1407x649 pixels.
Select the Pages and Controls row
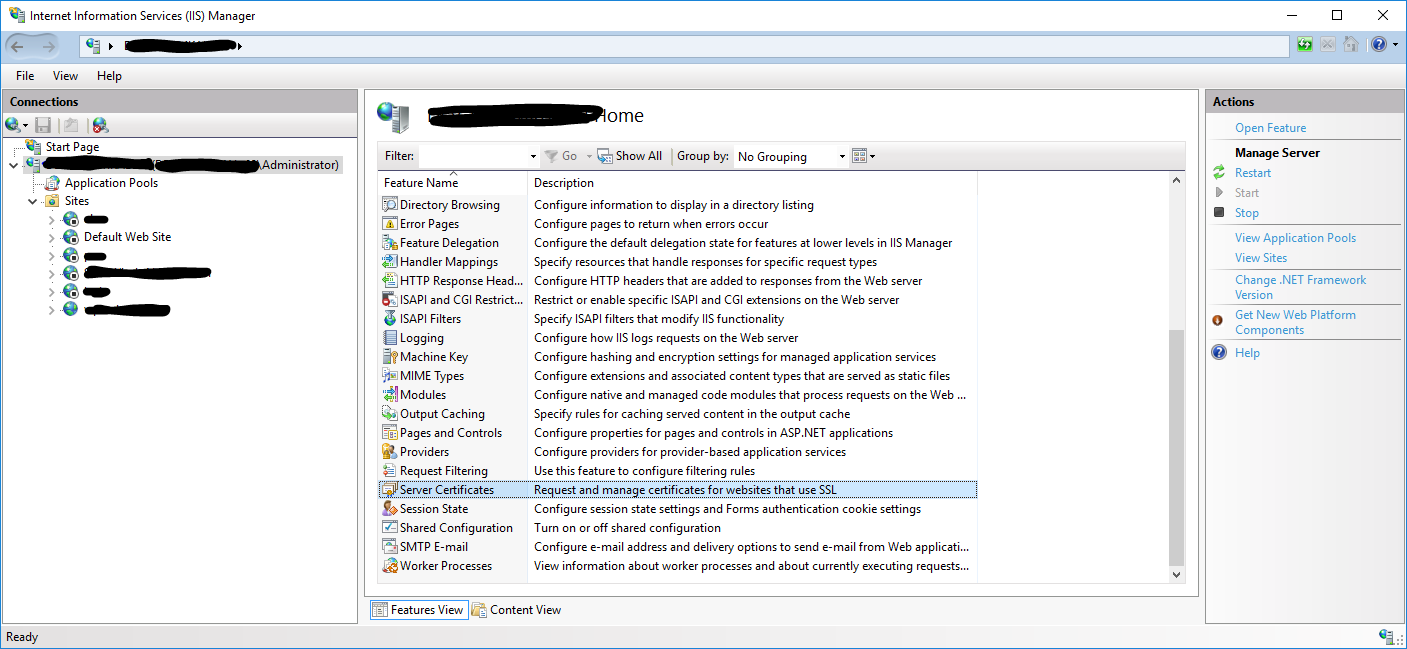click(x=678, y=433)
